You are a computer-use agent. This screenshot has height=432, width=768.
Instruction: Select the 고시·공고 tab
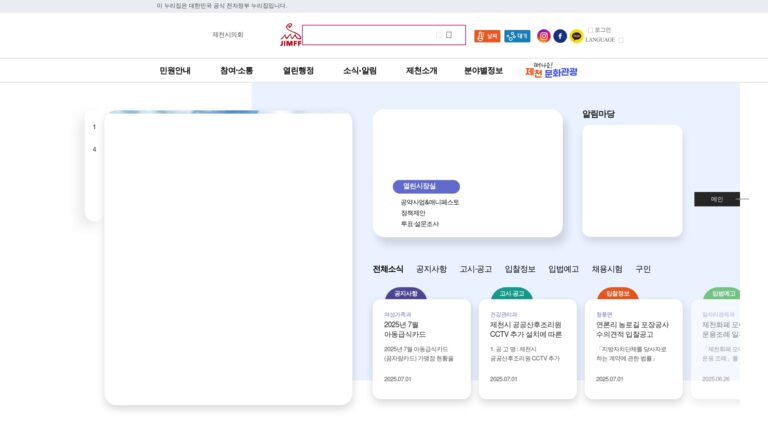click(x=476, y=269)
